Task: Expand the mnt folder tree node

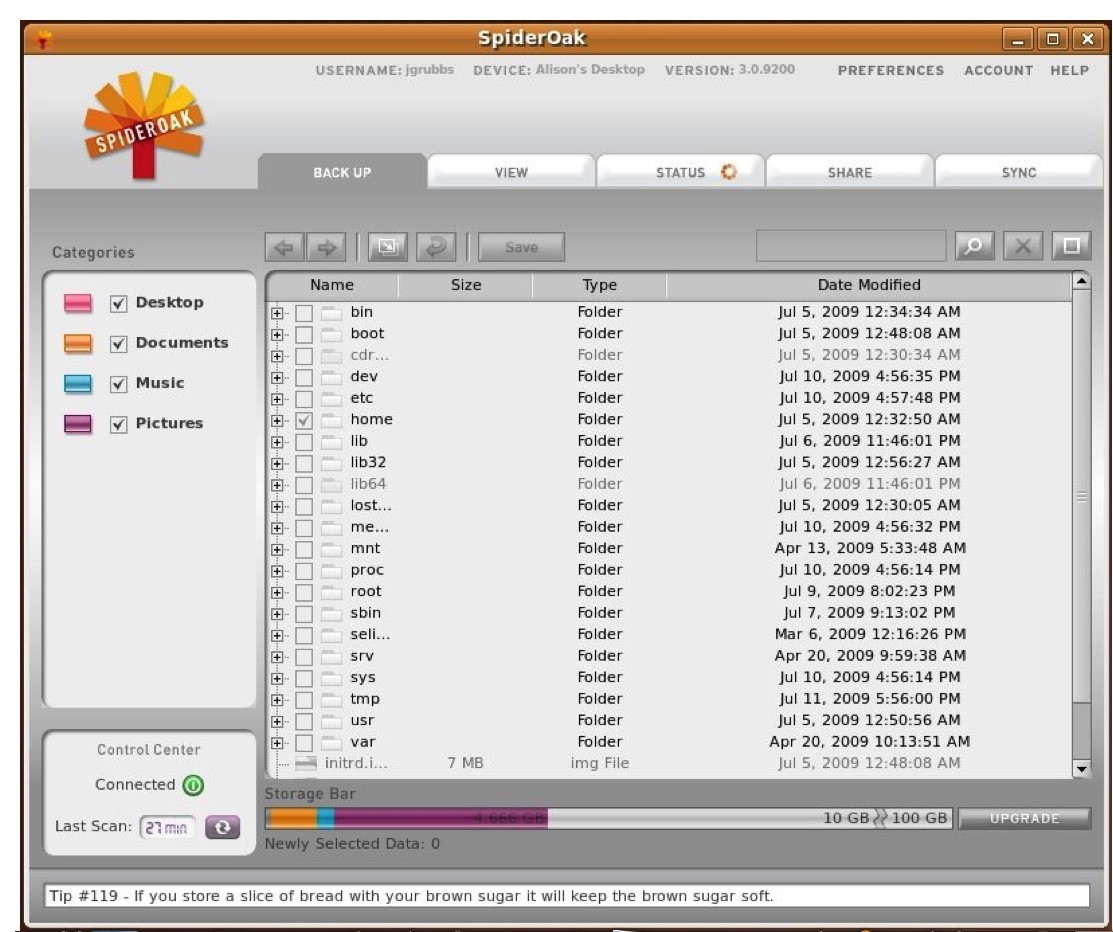Action: tap(277, 549)
